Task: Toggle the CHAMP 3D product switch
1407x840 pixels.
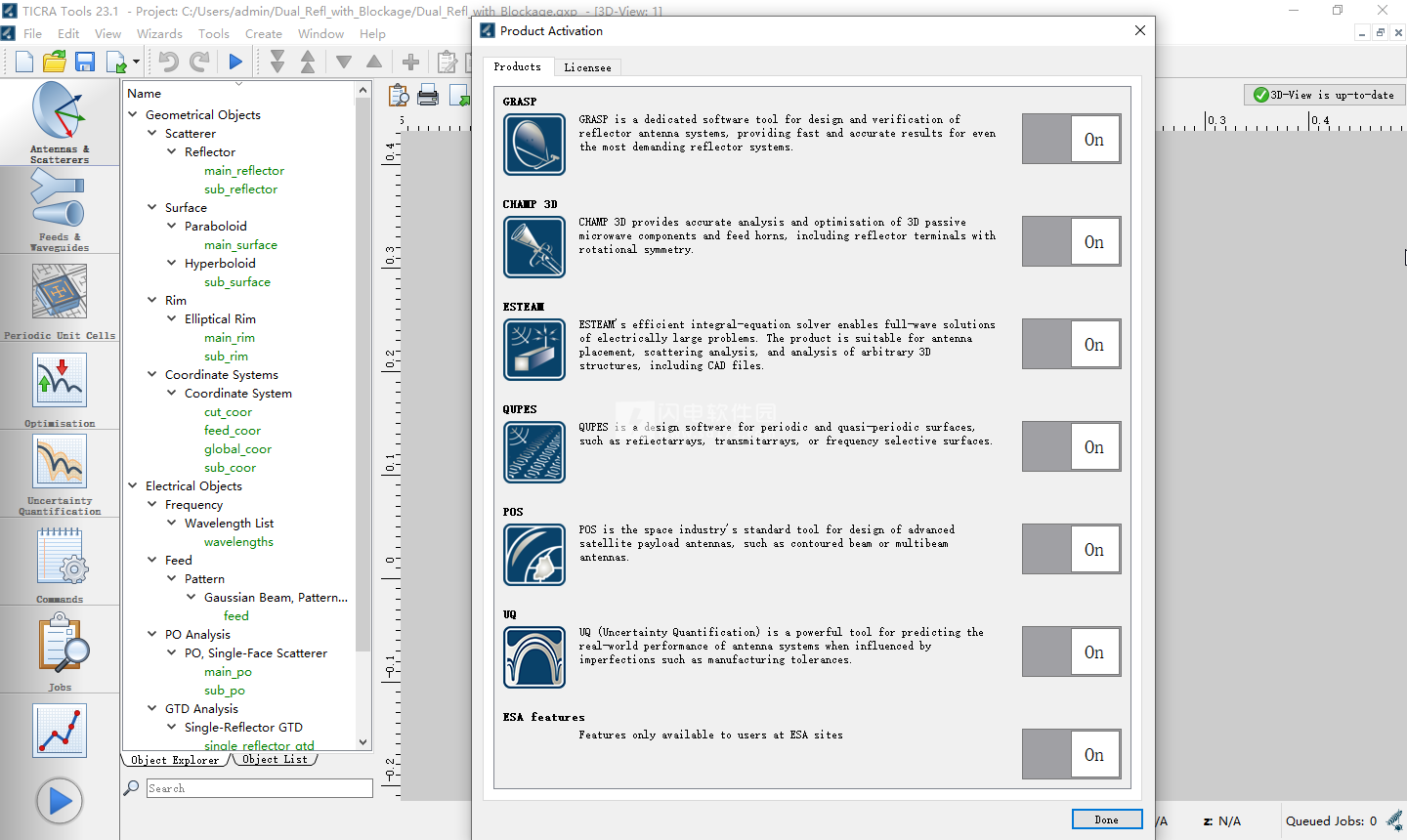Action: click(1072, 241)
